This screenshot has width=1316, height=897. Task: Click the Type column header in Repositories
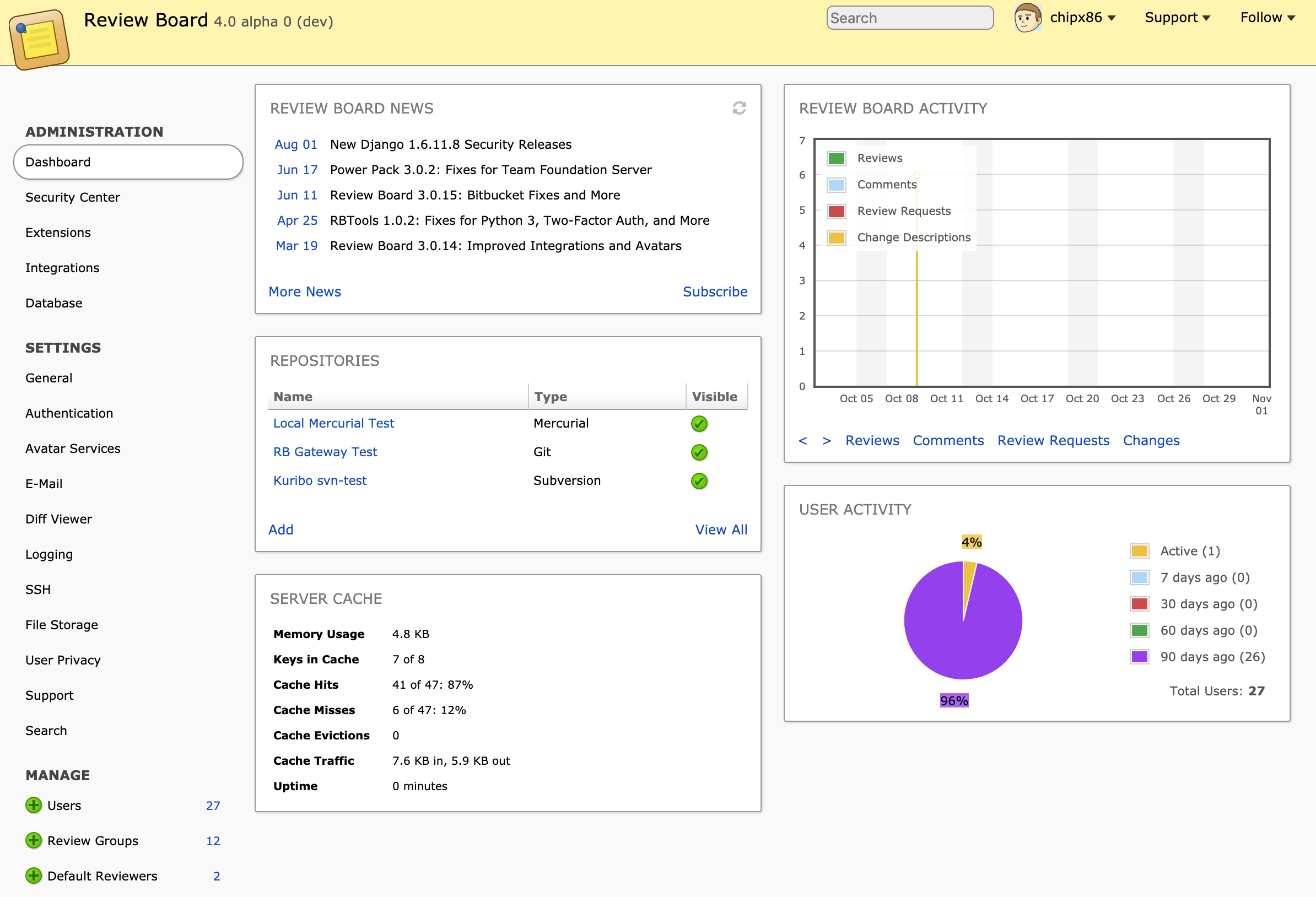[607, 396]
